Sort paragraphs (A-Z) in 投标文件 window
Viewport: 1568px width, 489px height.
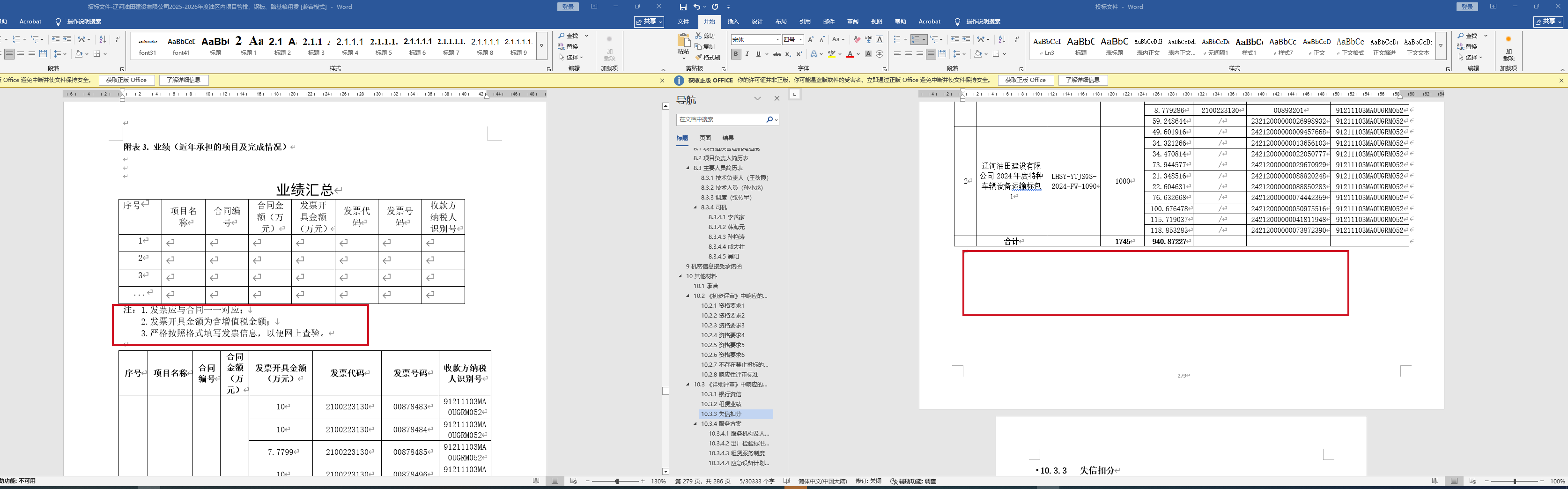coord(1001,40)
